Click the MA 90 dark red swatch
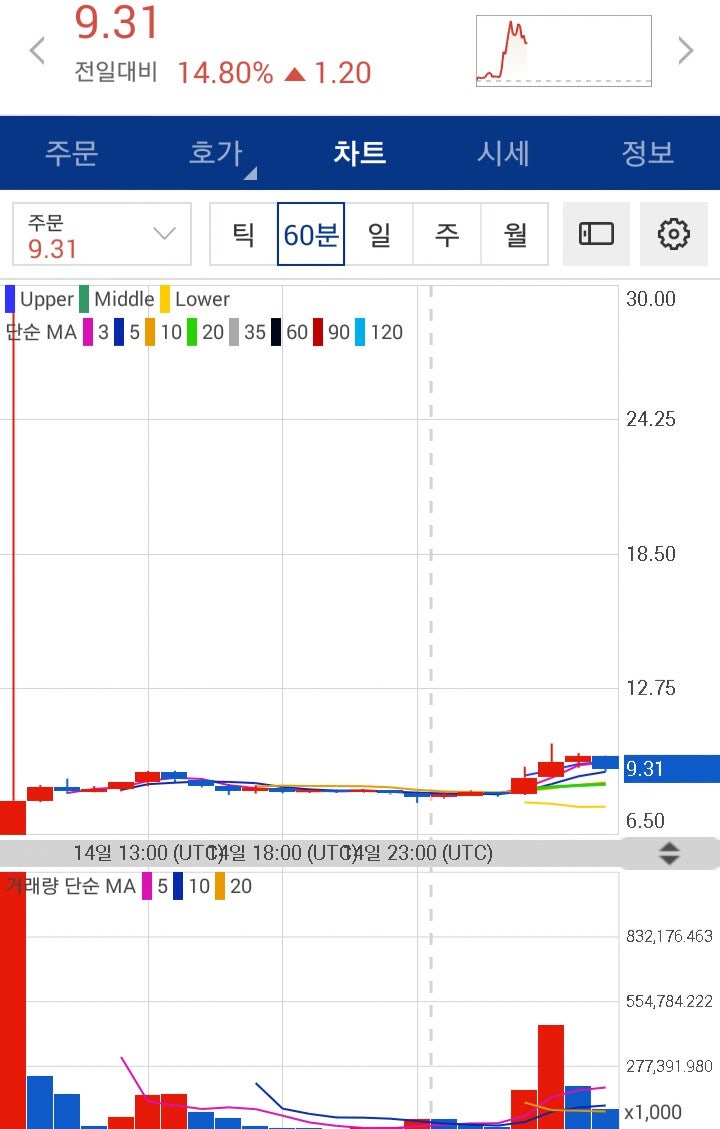720x1129 pixels. coord(318,332)
